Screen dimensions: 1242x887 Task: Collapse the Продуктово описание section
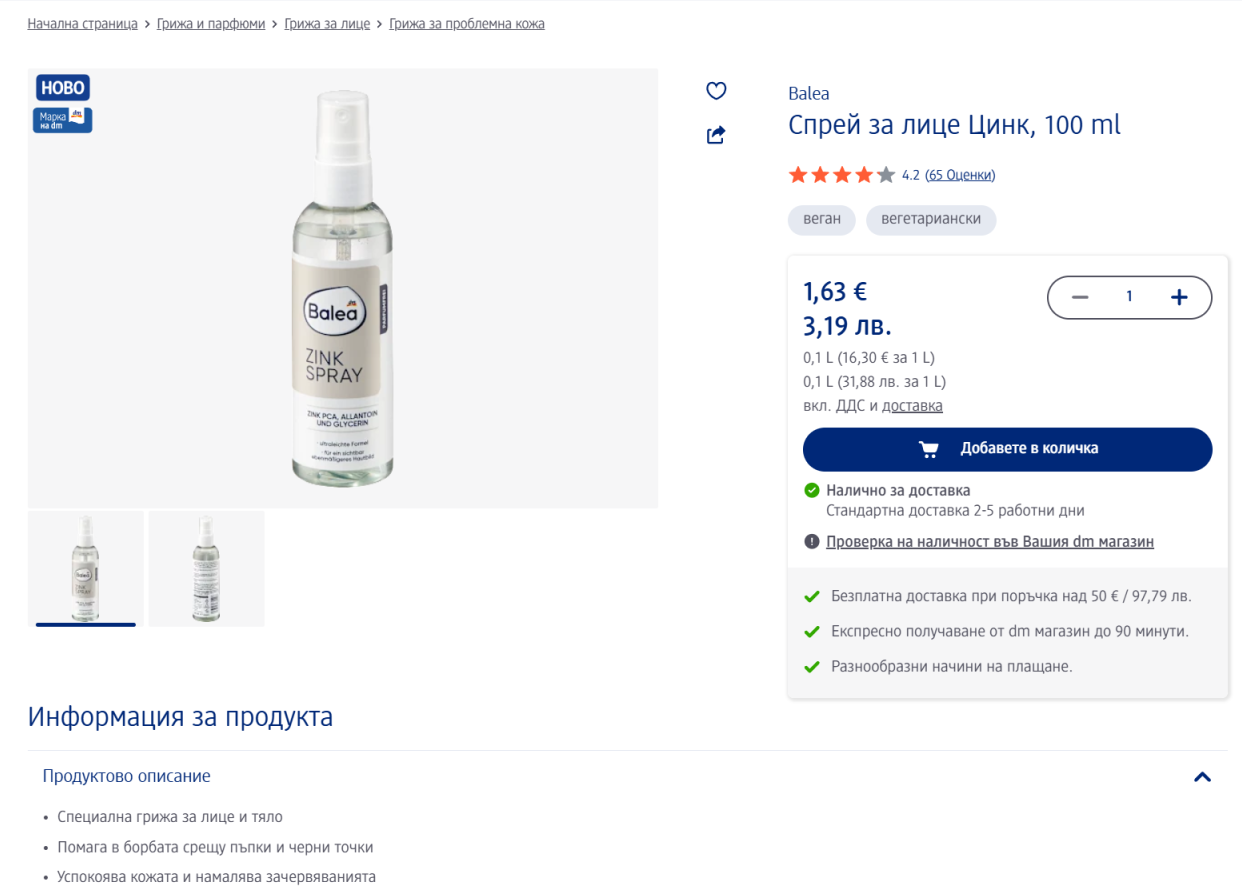pyautogui.click(x=1202, y=777)
